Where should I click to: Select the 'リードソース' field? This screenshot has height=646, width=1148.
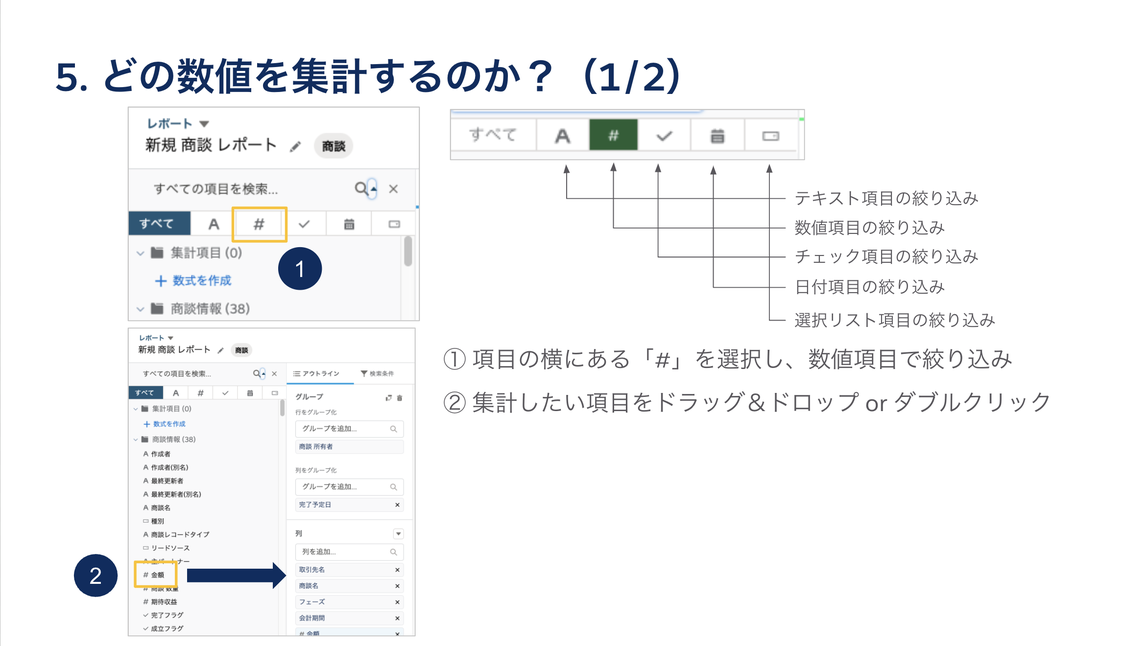166,548
